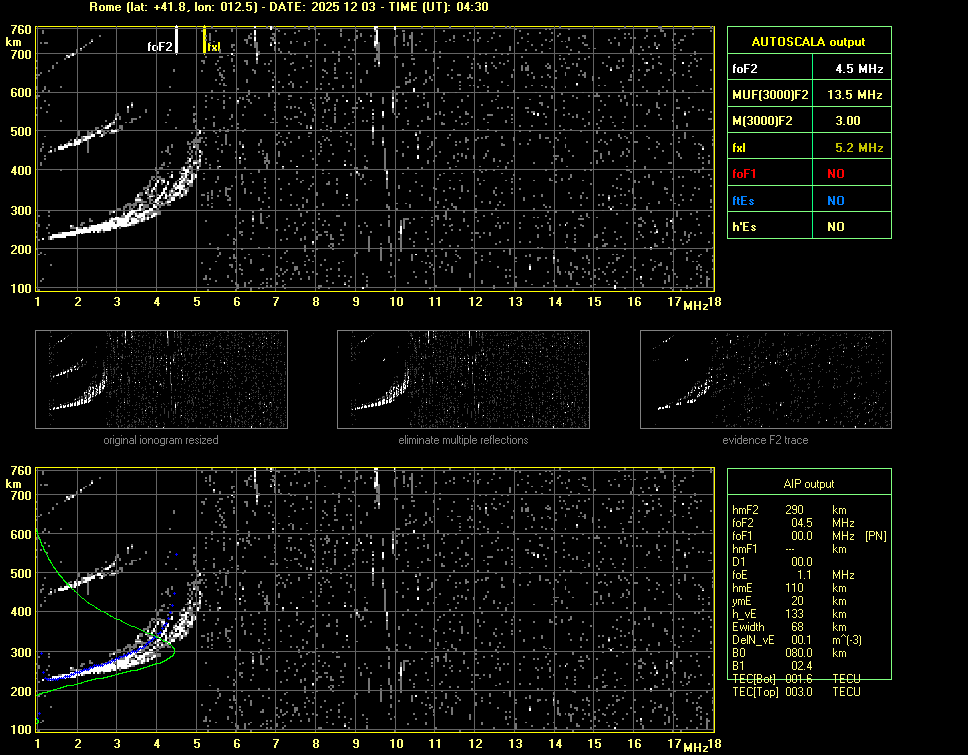Viewport: 968px width, 755px height.
Task: Open the 'evidence F2 trace' thumbnail
Action: [x=765, y=379]
